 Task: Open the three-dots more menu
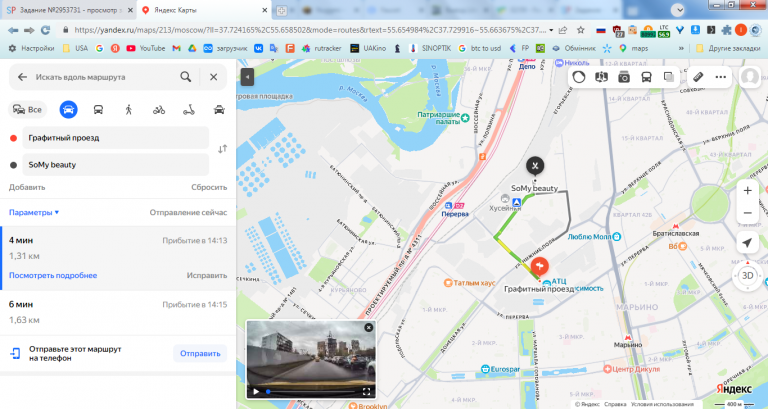pos(720,77)
